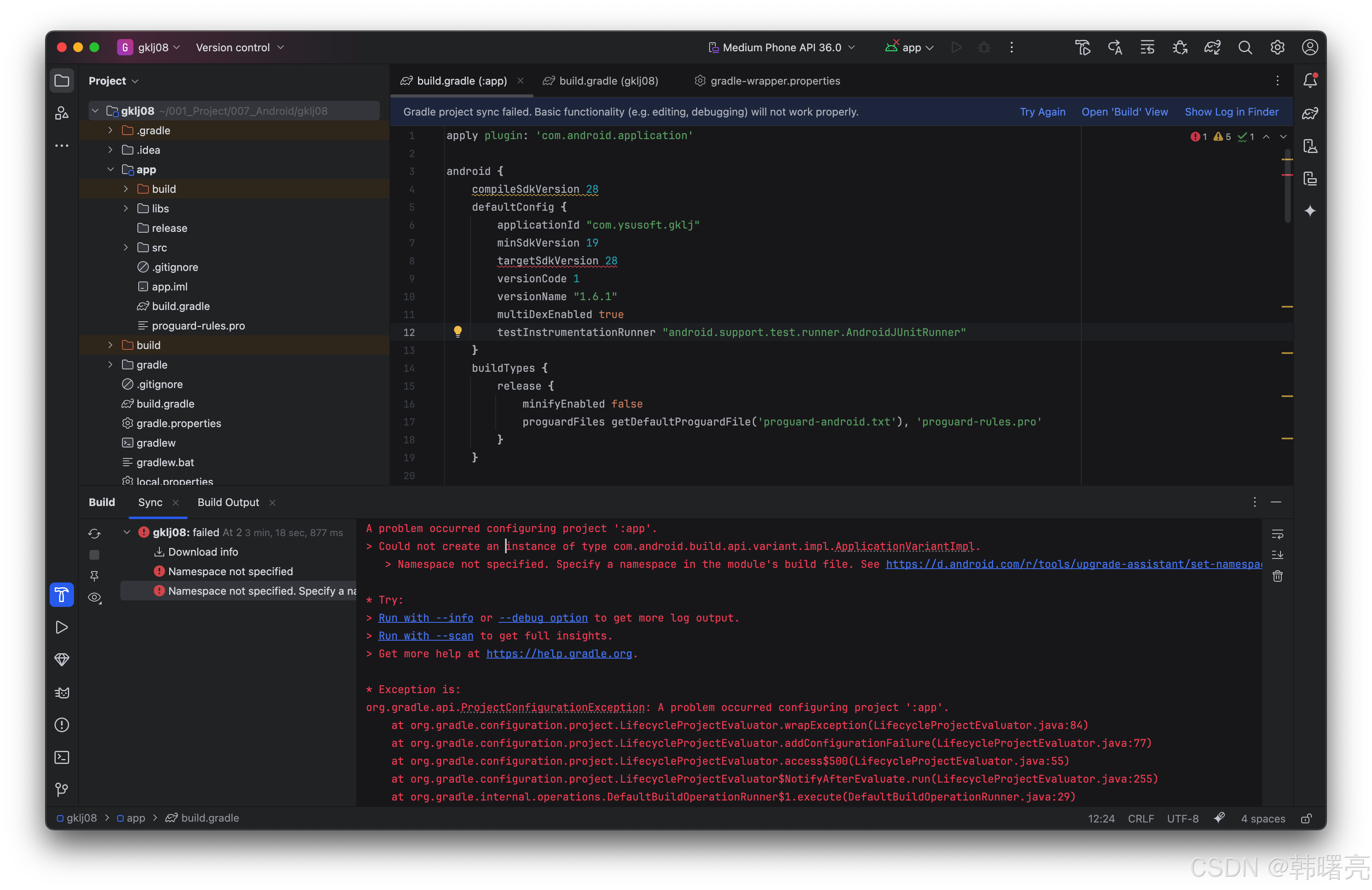The height and width of the screenshot is (890, 1372).
Task: Open the Logcat tool window
Action: [62, 692]
